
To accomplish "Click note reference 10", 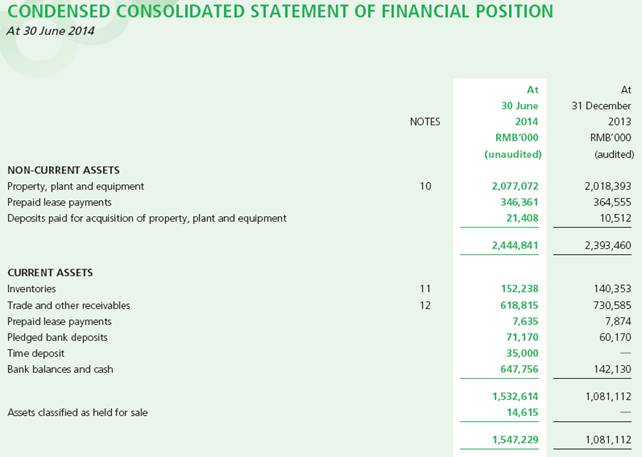I will pyautogui.click(x=426, y=186).
